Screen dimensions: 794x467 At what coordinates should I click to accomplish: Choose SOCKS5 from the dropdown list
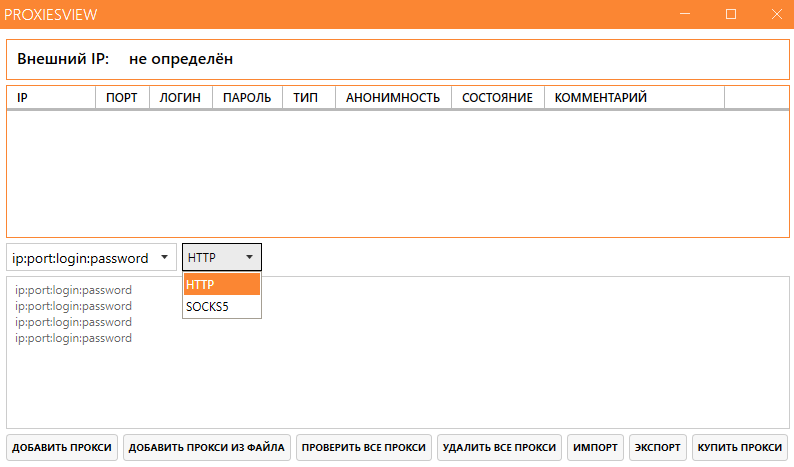click(222, 306)
